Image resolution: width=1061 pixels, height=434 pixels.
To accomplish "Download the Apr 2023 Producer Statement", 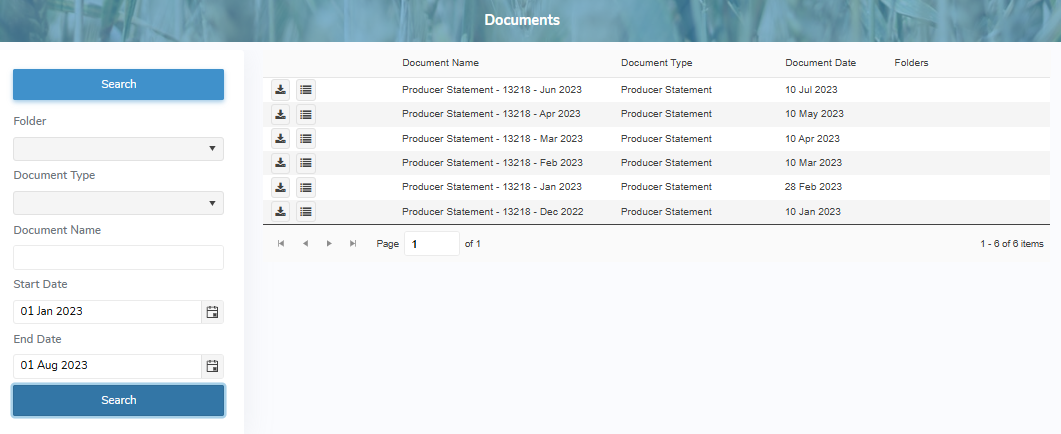I will coord(281,114).
